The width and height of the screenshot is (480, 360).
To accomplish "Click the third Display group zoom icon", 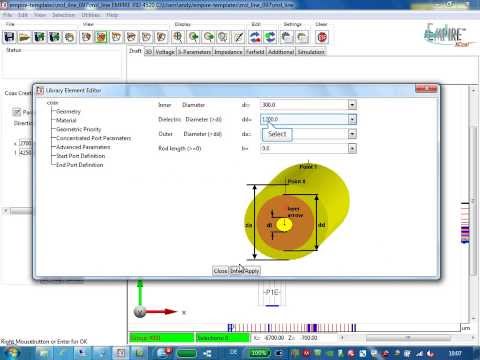I will pyautogui.click(x=208, y=37).
